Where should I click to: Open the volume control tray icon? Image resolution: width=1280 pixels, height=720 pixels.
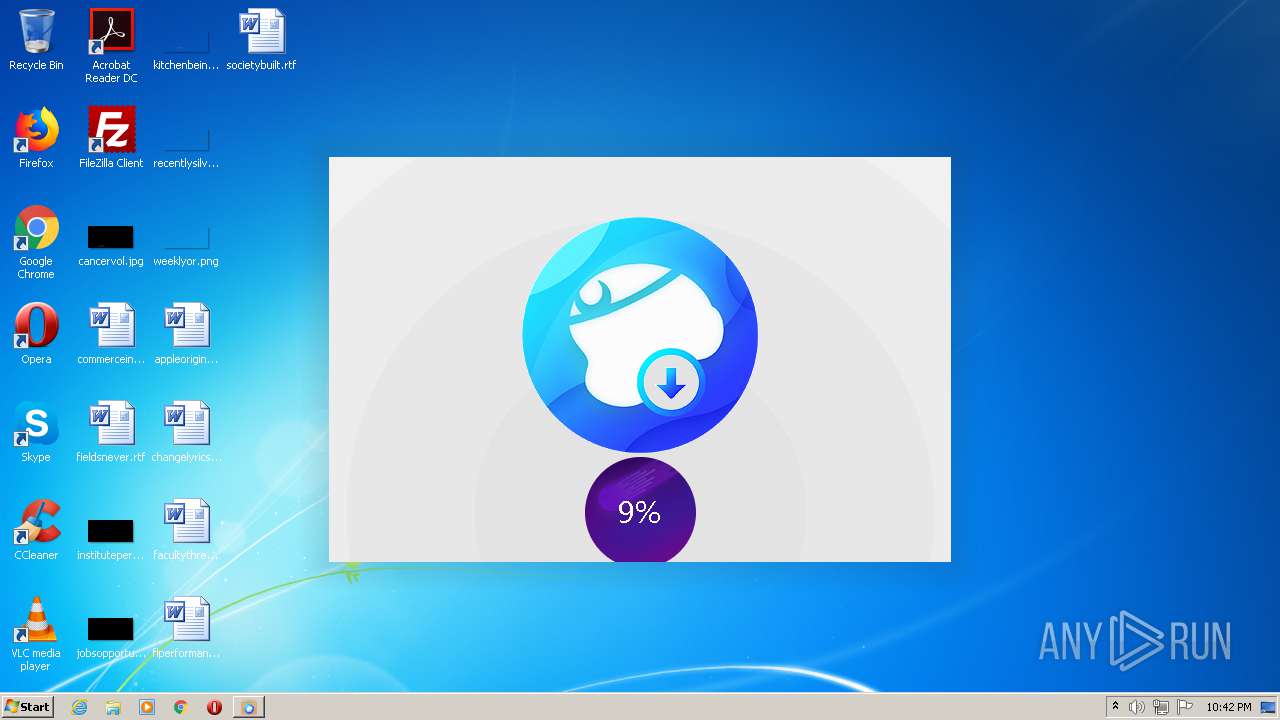1137,707
